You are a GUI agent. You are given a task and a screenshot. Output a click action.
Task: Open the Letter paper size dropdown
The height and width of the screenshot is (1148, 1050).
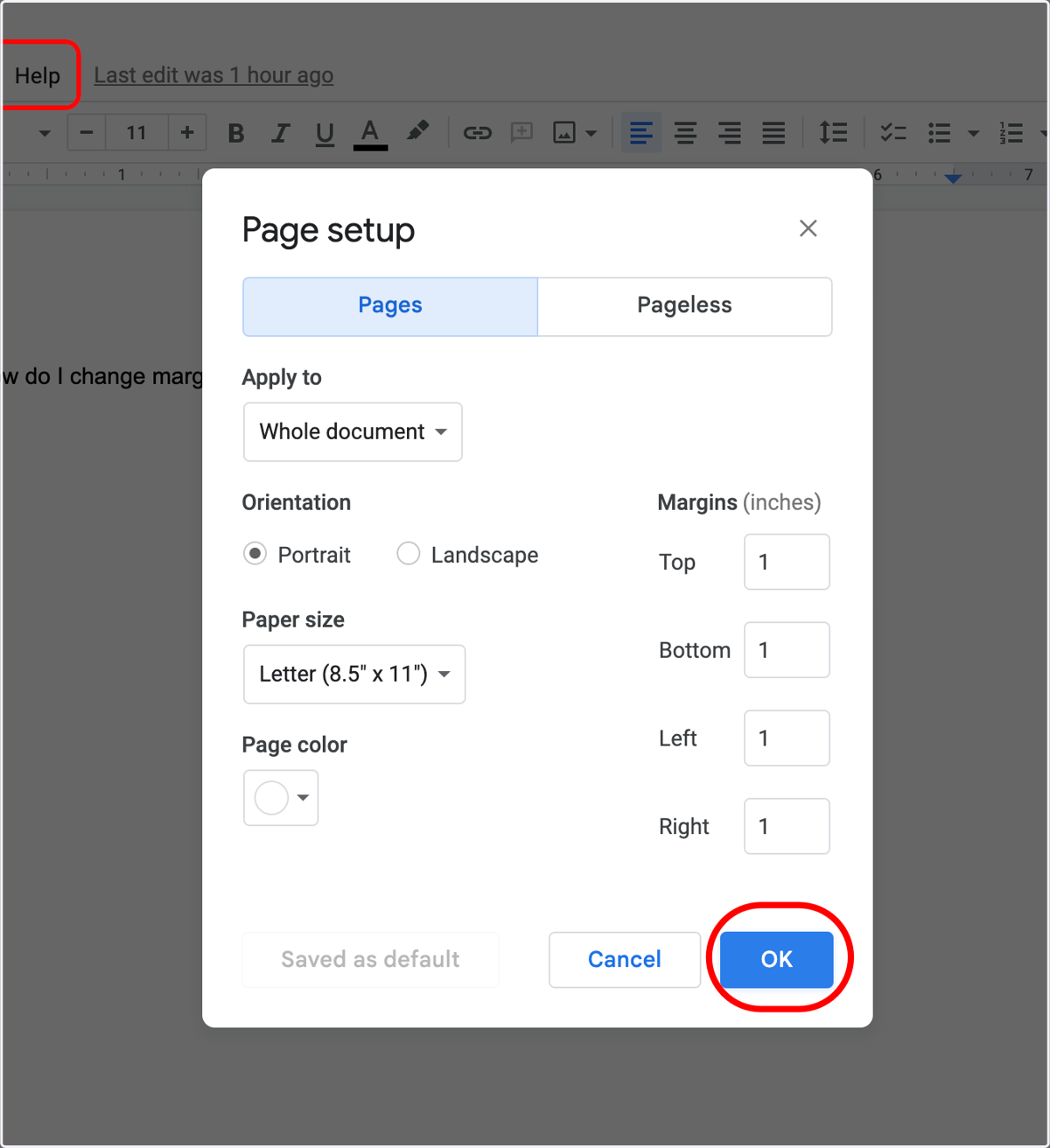[x=354, y=674]
